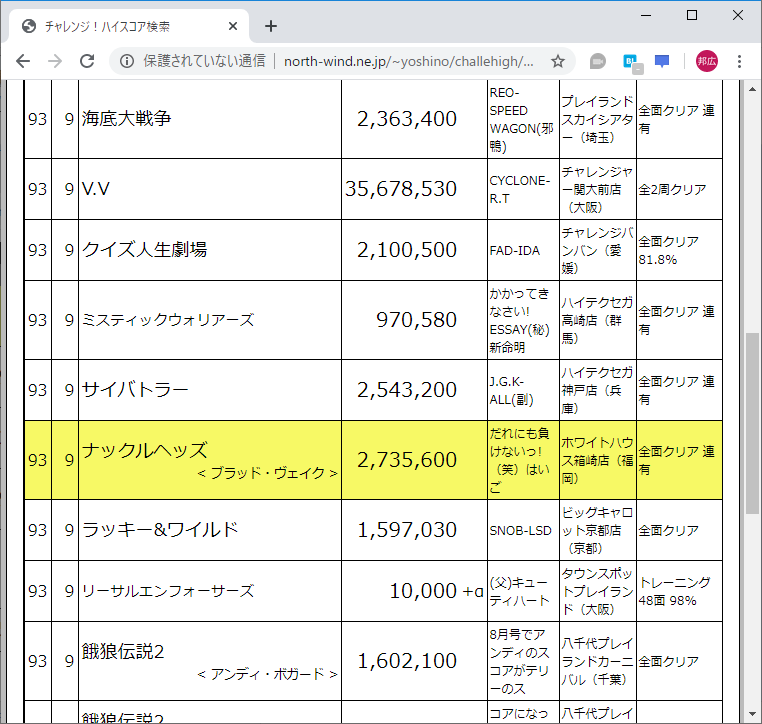Click the vertical scrollbar thumb
Viewport: 762px width, 724px height.
pyautogui.click(x=752, y=423)
